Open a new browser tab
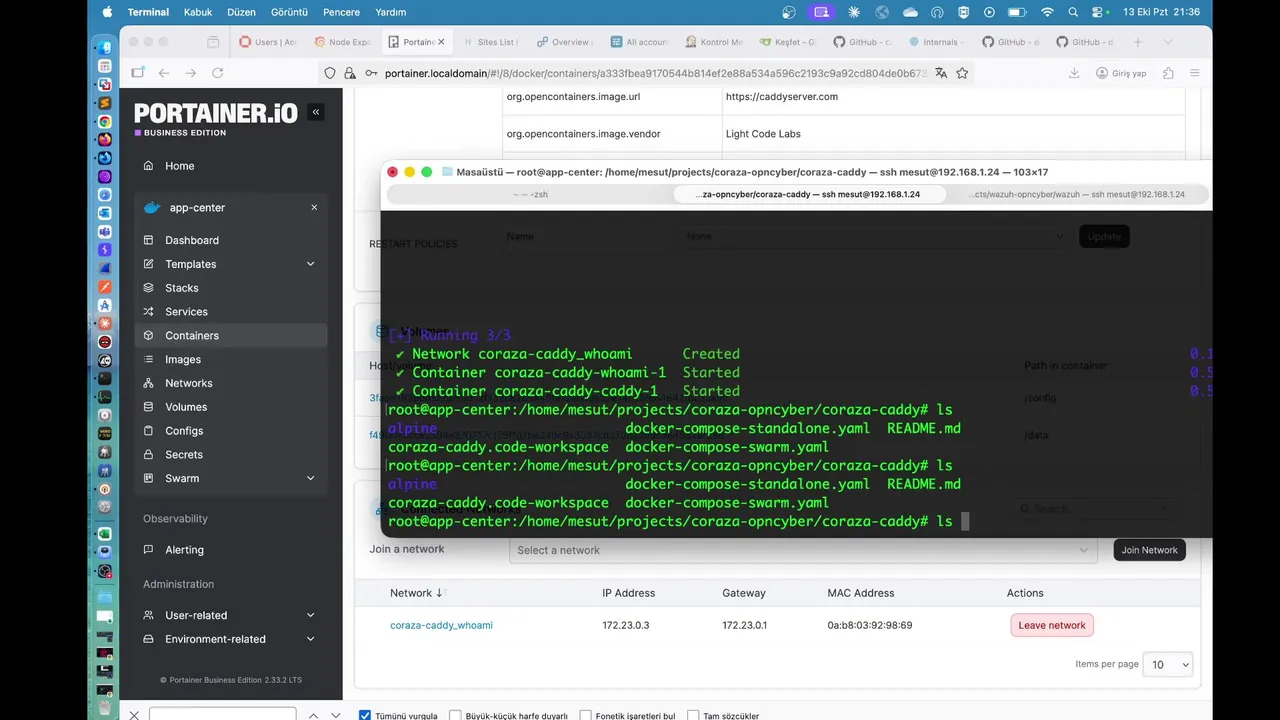This screenshot has width=1280, height=720. click(x=1137, y=42)
